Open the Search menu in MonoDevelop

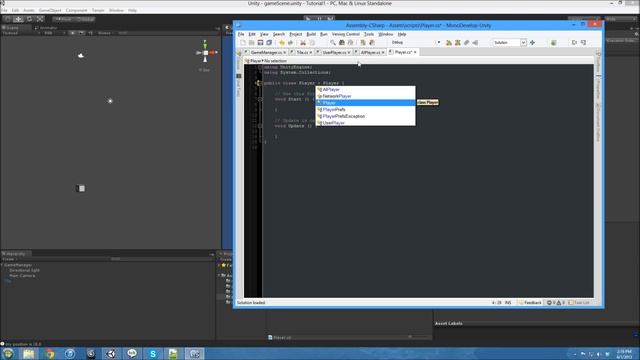click(279, 34)
